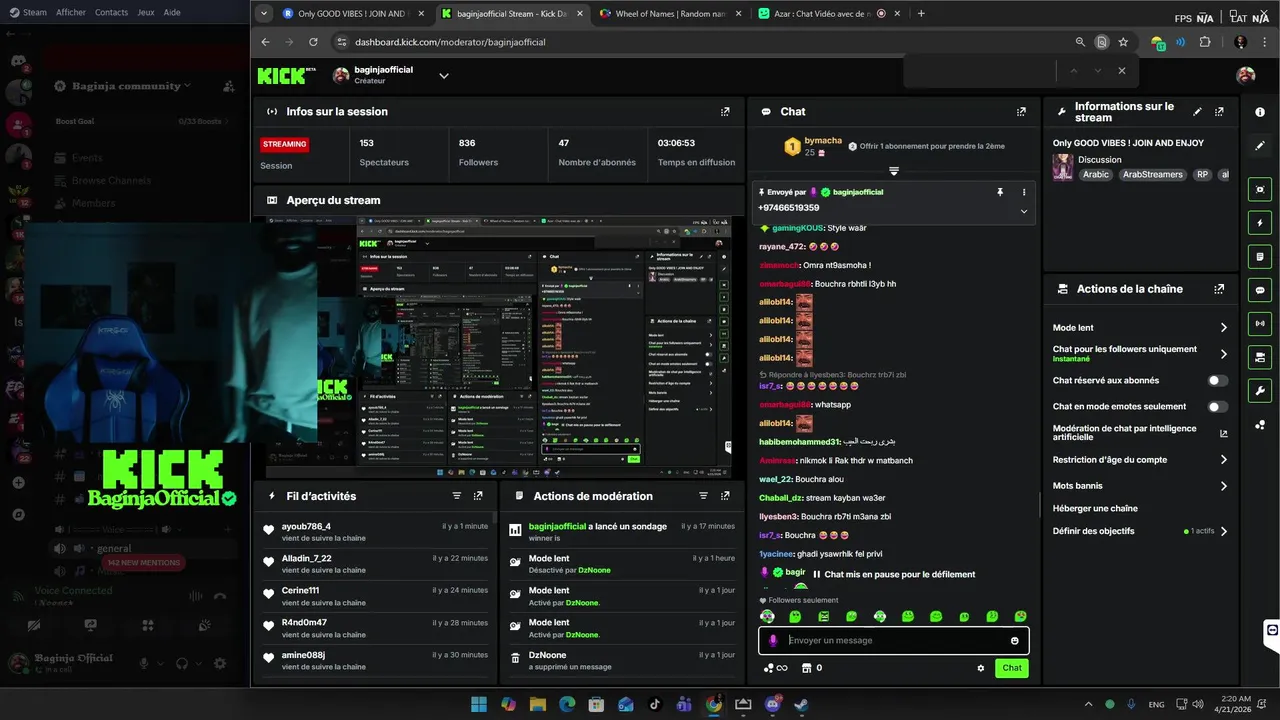Open TikTok from taskbar
Viewport: 1280px width, 720px height.
pyautogui.click(x=654, y=705)
